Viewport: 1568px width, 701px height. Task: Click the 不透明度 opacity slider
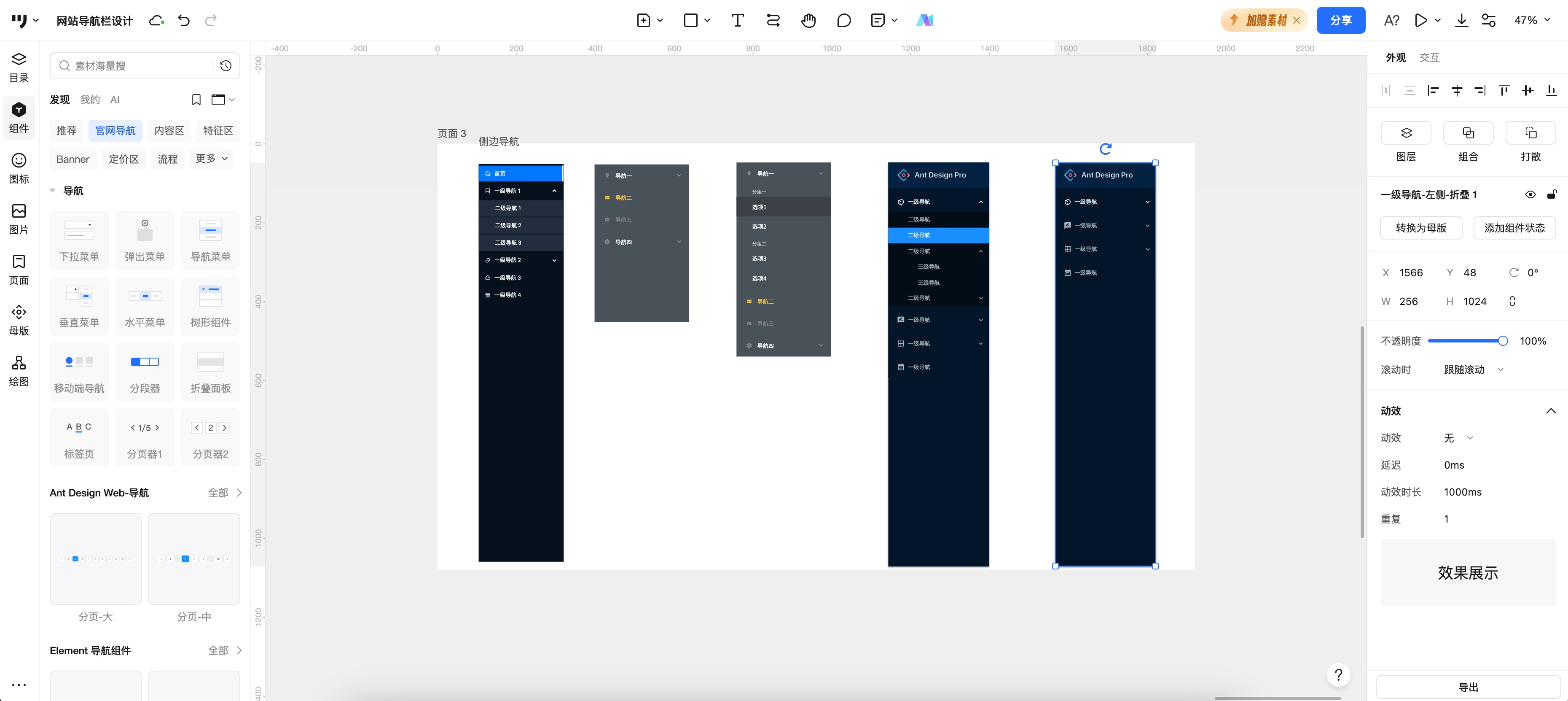click(x=1468, y=341)
